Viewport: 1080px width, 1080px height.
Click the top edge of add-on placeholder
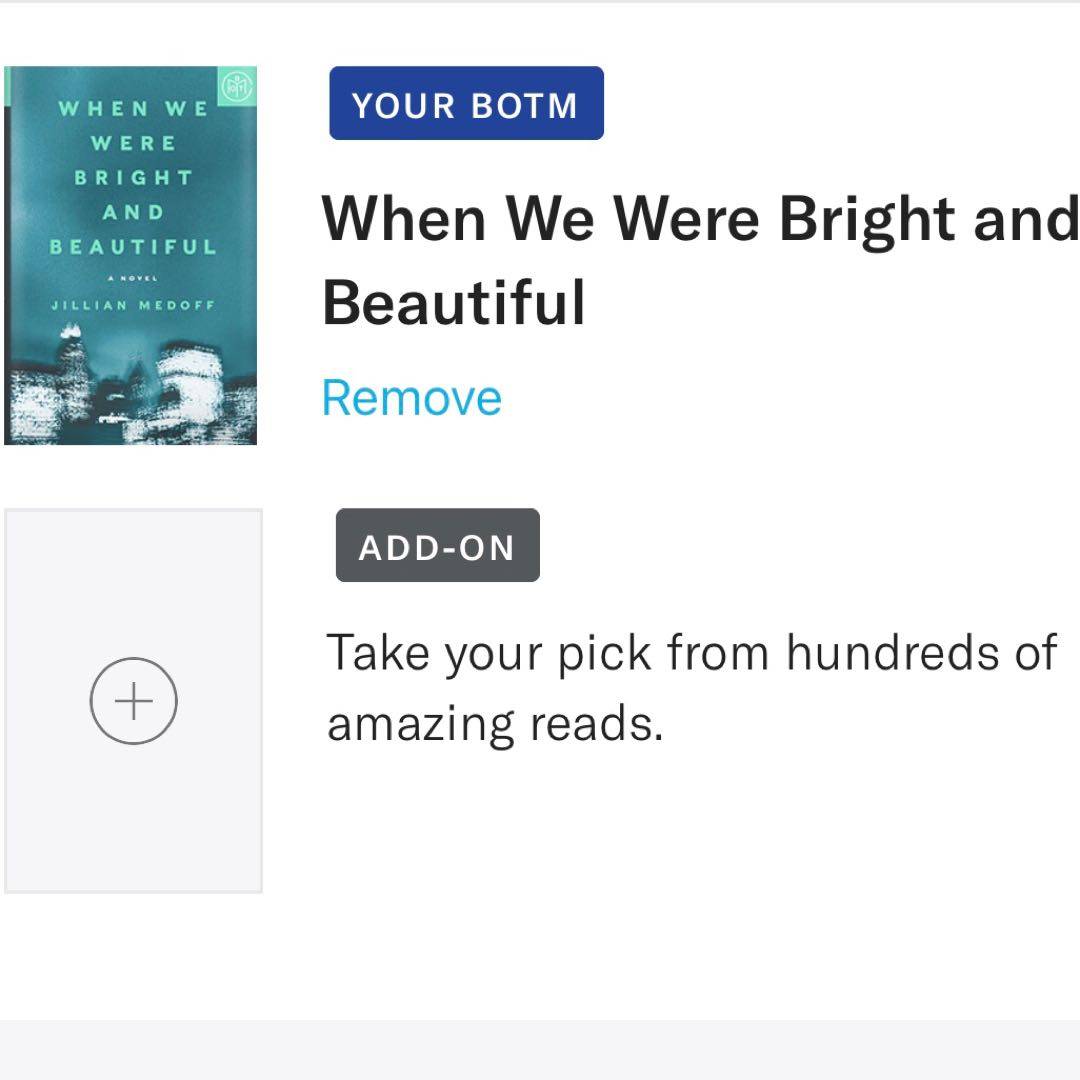coord(133,511)
